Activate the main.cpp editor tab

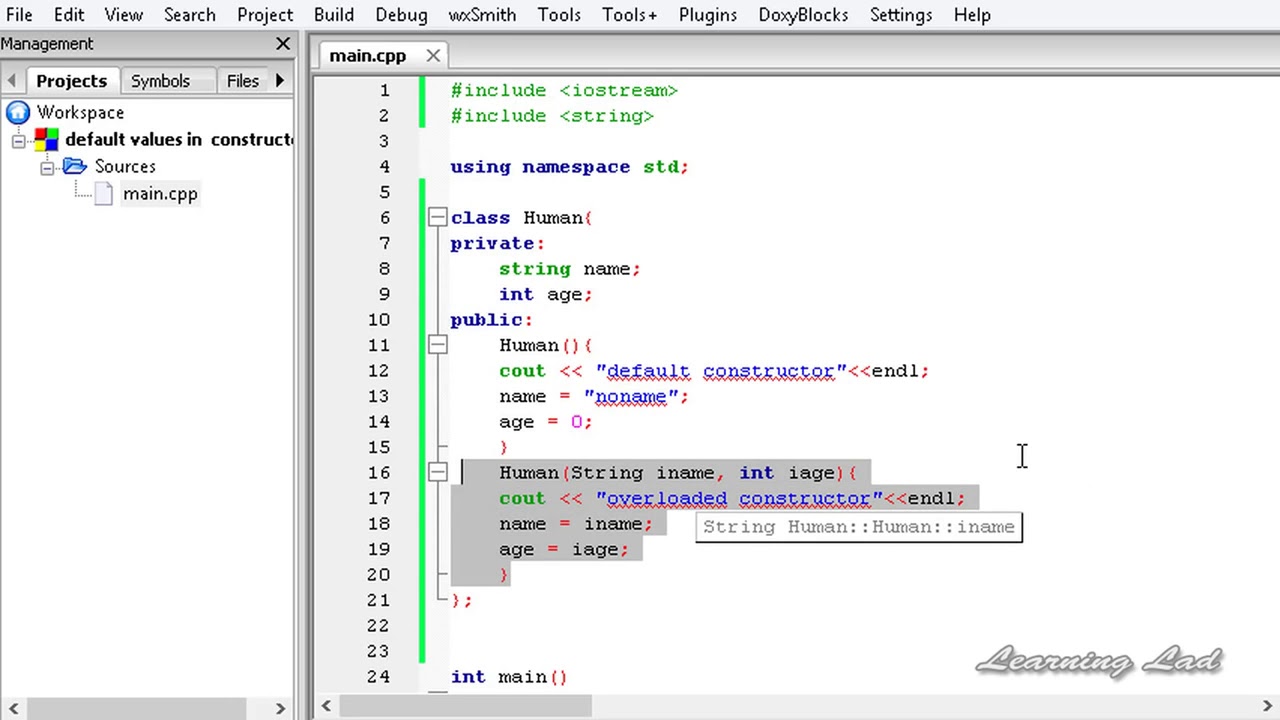pos(368,56)
